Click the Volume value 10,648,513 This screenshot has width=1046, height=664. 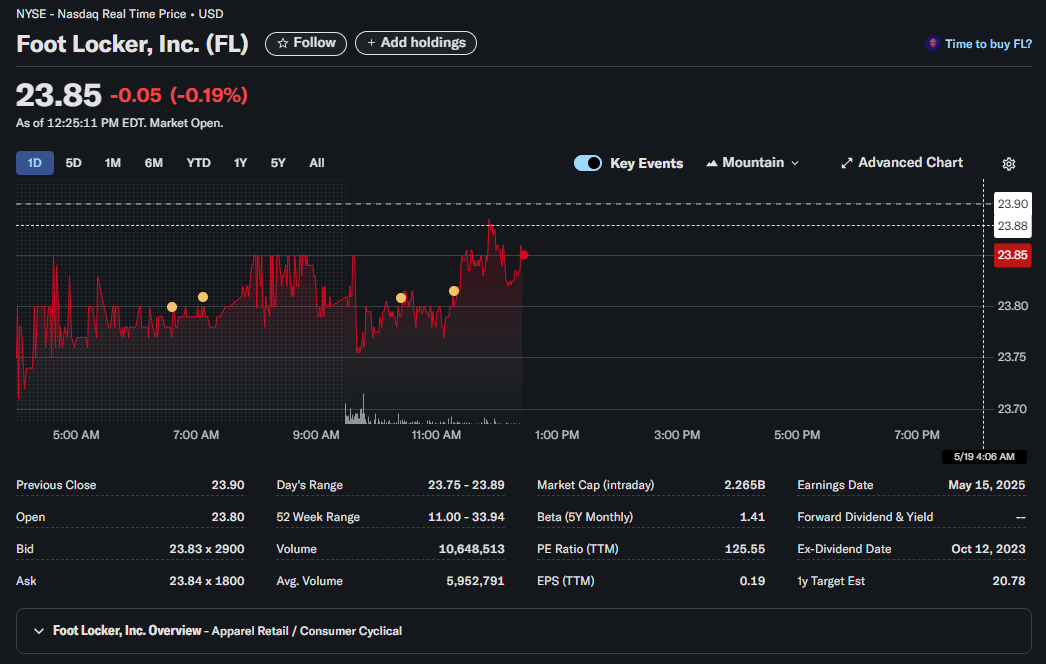point(472,549)
